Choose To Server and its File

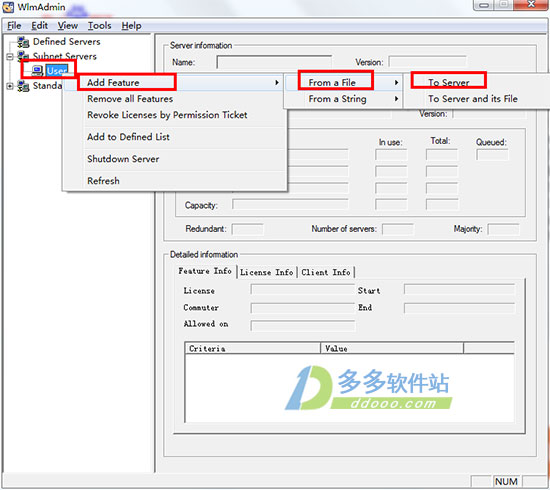pos(472,99)
